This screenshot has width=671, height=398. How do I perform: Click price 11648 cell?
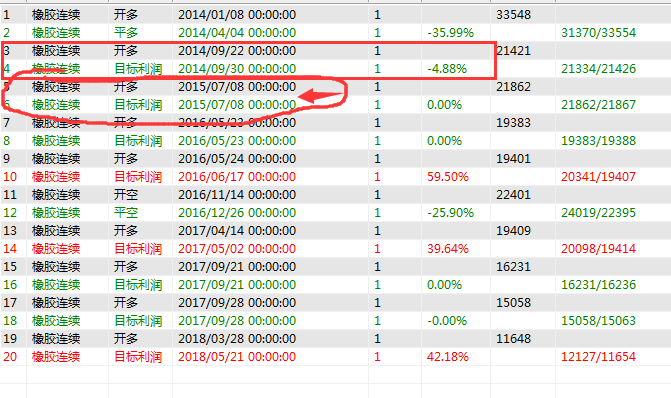pyautogui.click(x=514, y=339)
